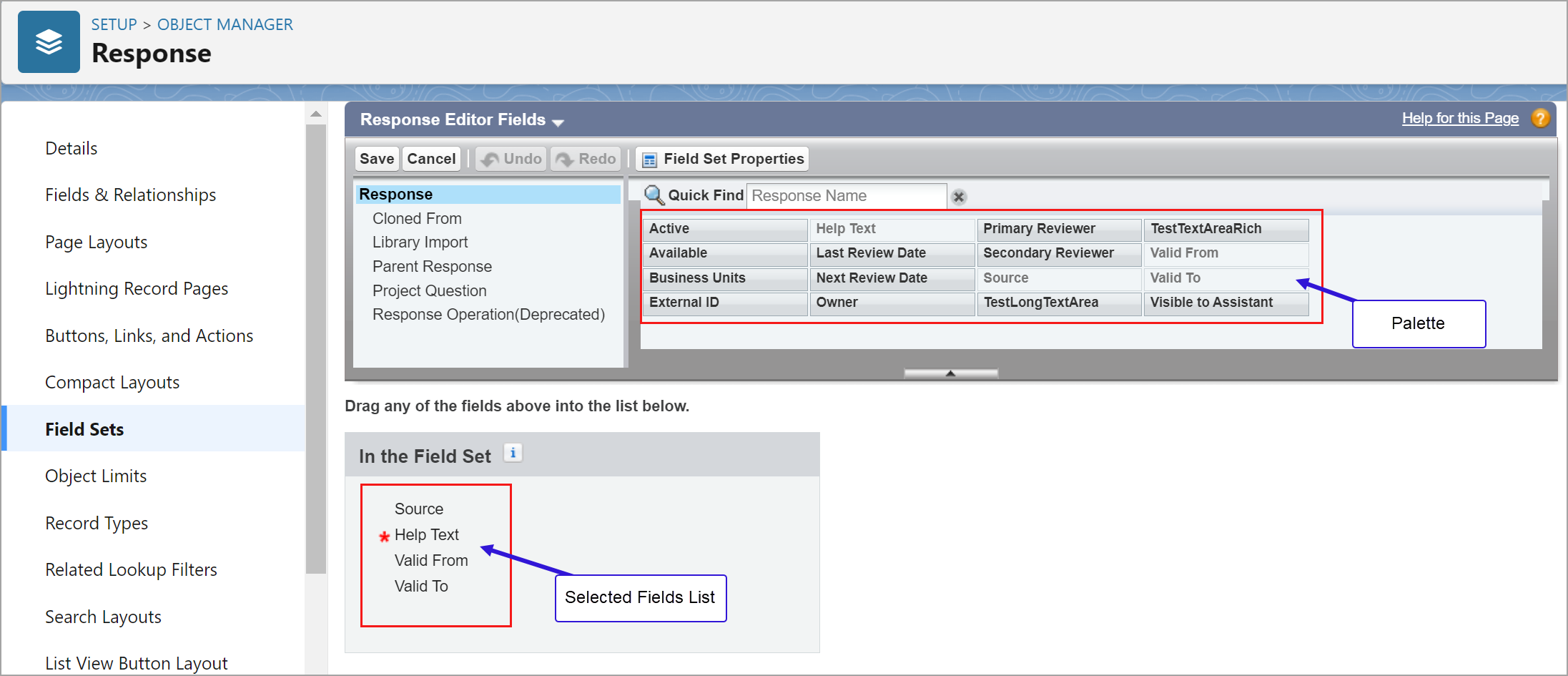The image size is (1568, 676).
Task: Select the Business Units palette field
Action: click(x=724, y=278)
